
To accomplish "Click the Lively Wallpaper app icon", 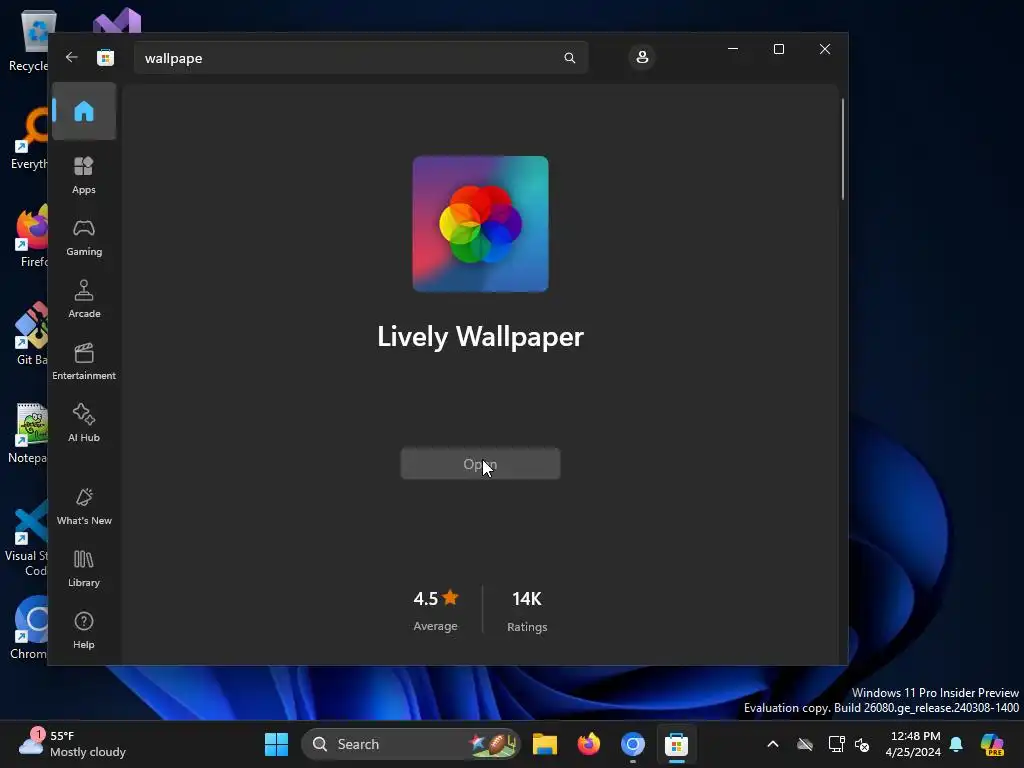I will 481,224.
